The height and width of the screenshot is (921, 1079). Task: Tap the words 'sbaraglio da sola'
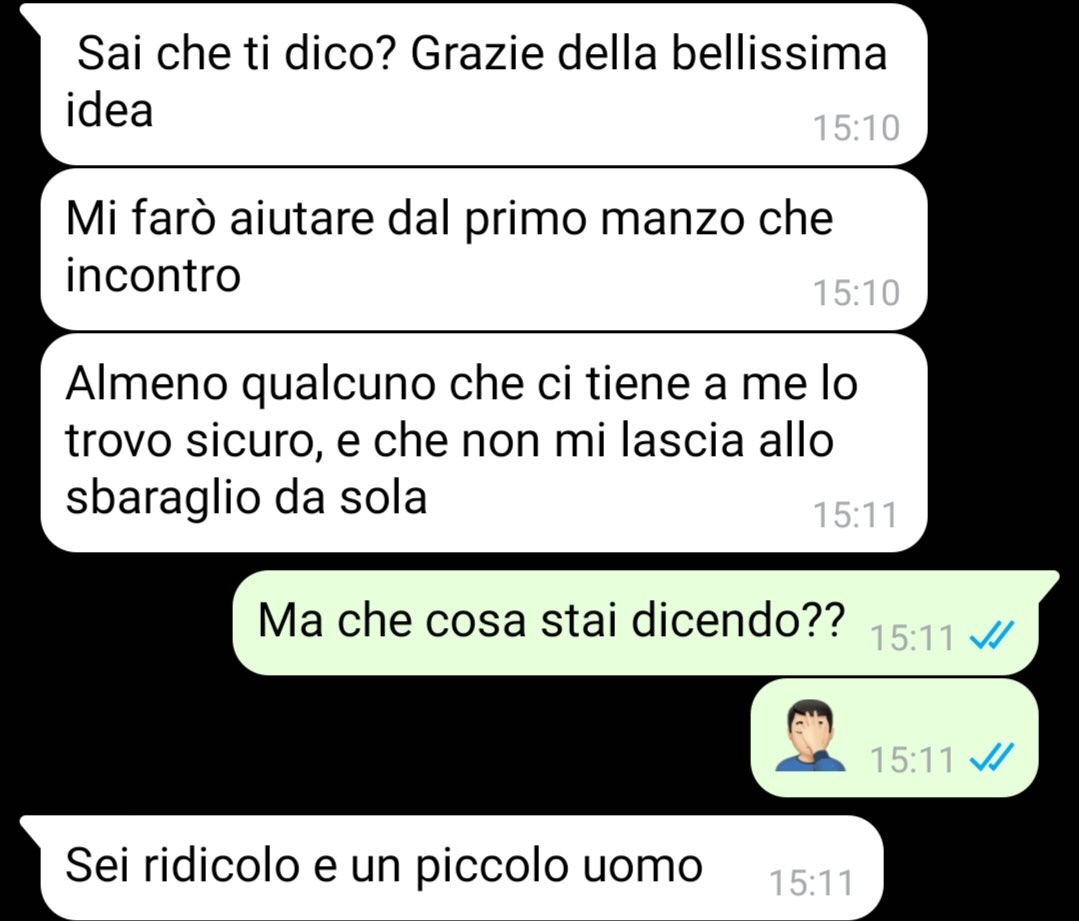point(246,498)
